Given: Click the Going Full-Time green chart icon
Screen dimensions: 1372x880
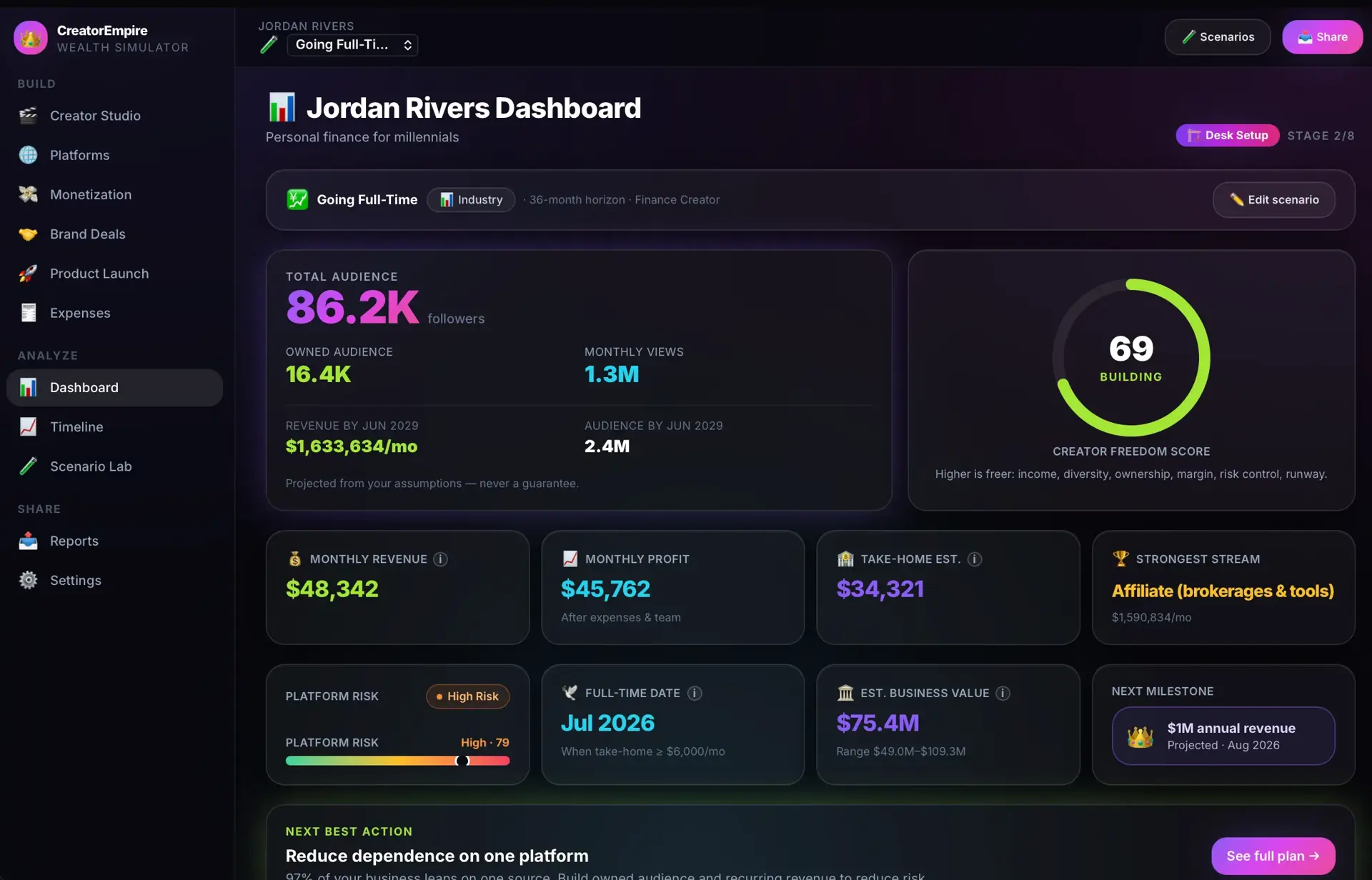Looking at the screenshot, I should click(297, 200).
